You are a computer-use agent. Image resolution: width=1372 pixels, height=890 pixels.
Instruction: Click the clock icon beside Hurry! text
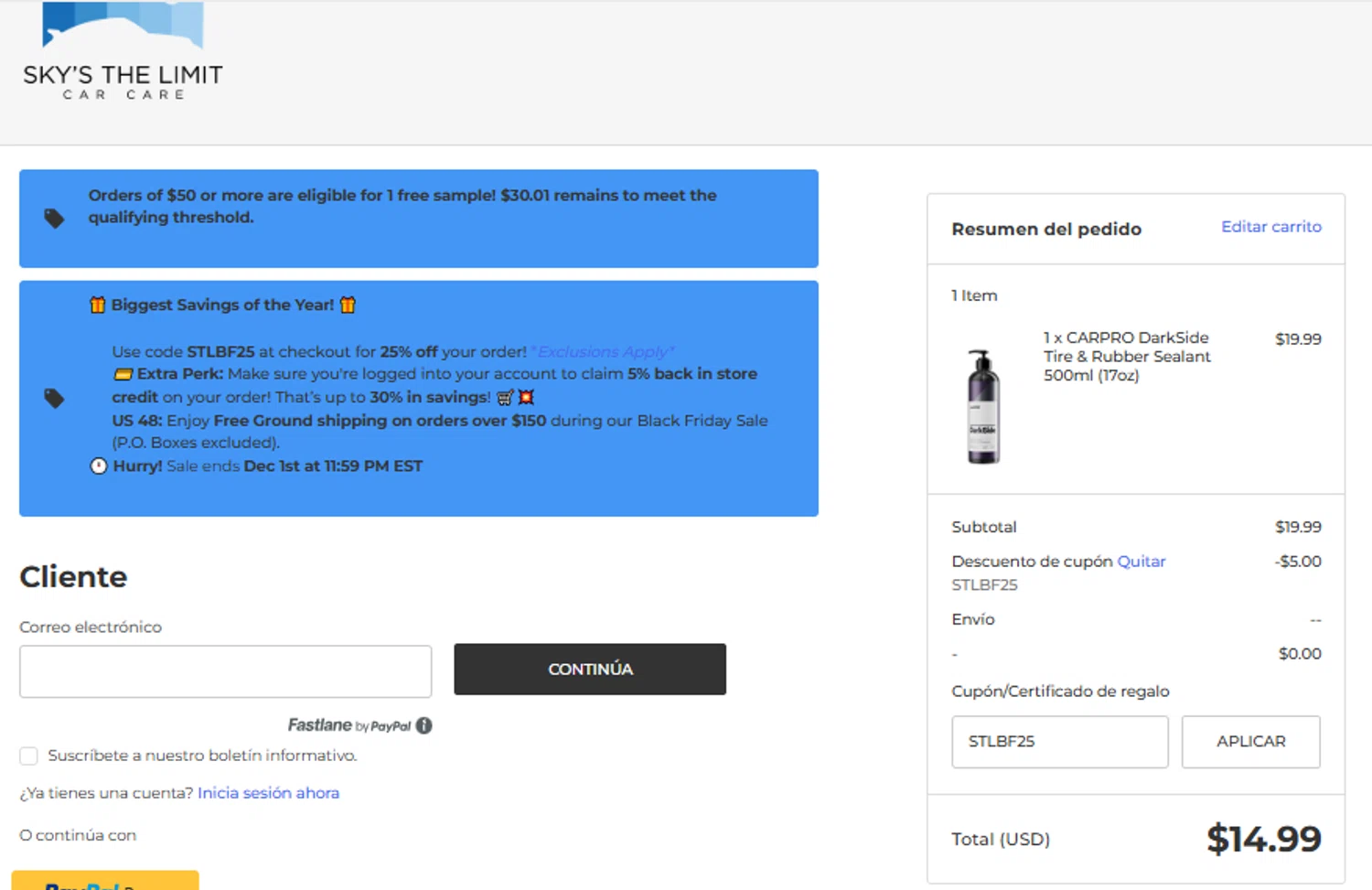[x=99, y=466]
